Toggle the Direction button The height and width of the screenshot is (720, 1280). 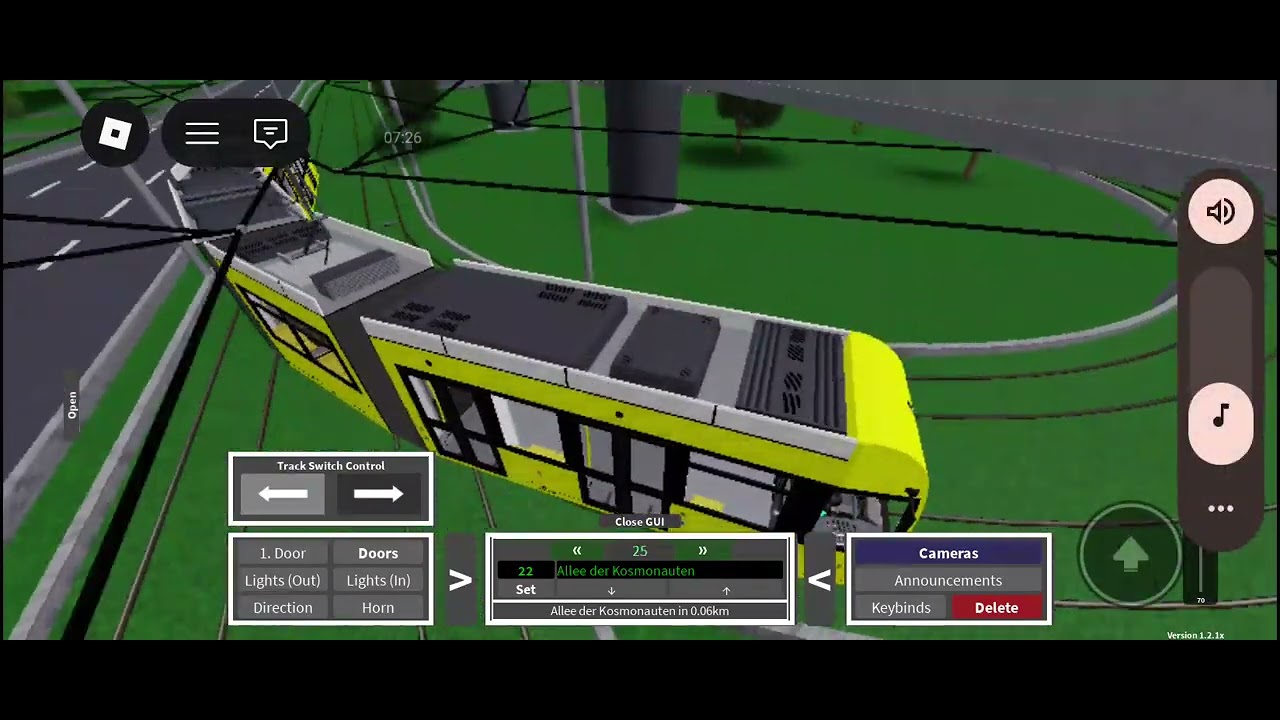pos(283,607)
